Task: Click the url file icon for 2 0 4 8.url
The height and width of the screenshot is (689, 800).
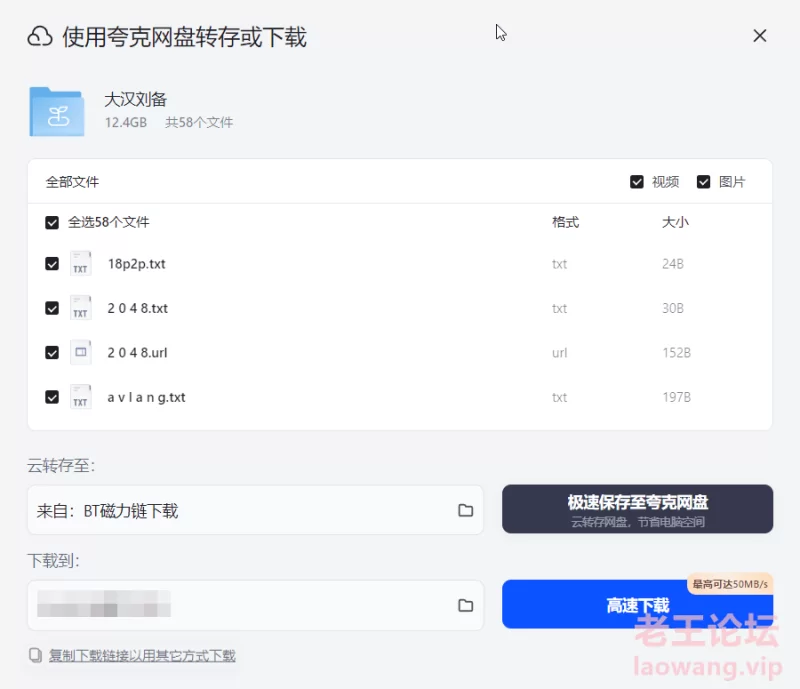Action: click(81, 353)
